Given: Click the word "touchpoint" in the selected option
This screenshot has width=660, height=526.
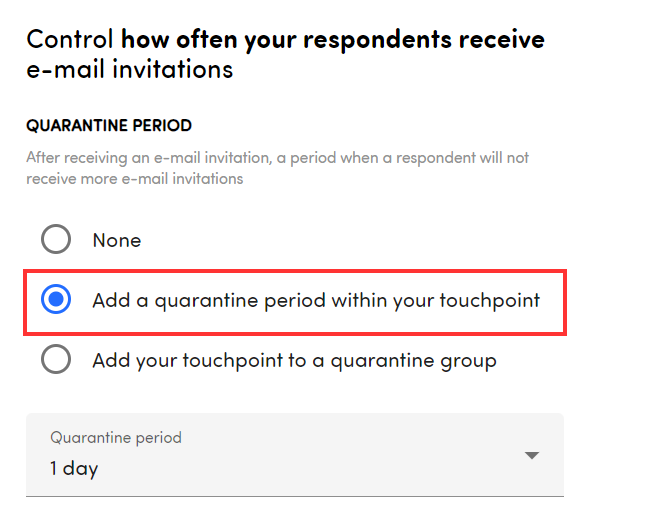Looking at the screenshot, I should [x=490, y=299].
